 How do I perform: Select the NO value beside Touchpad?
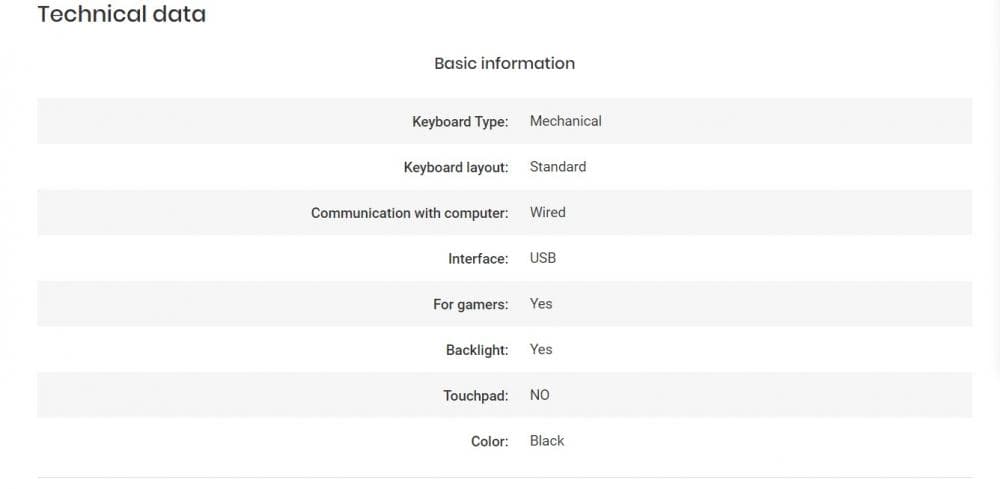click(x=539, y=395)
